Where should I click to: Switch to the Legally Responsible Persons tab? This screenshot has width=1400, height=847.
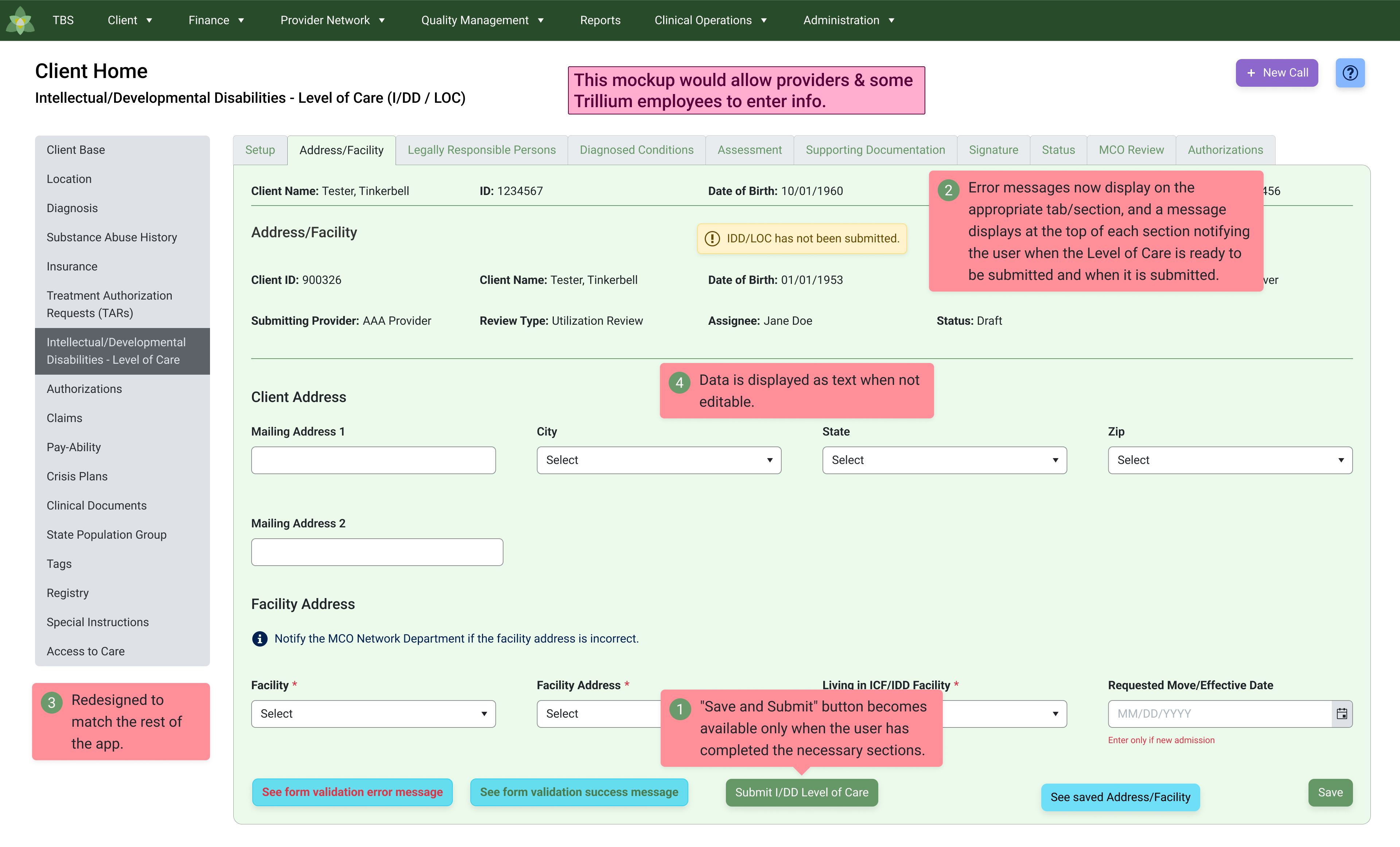[x=481, y=150]
